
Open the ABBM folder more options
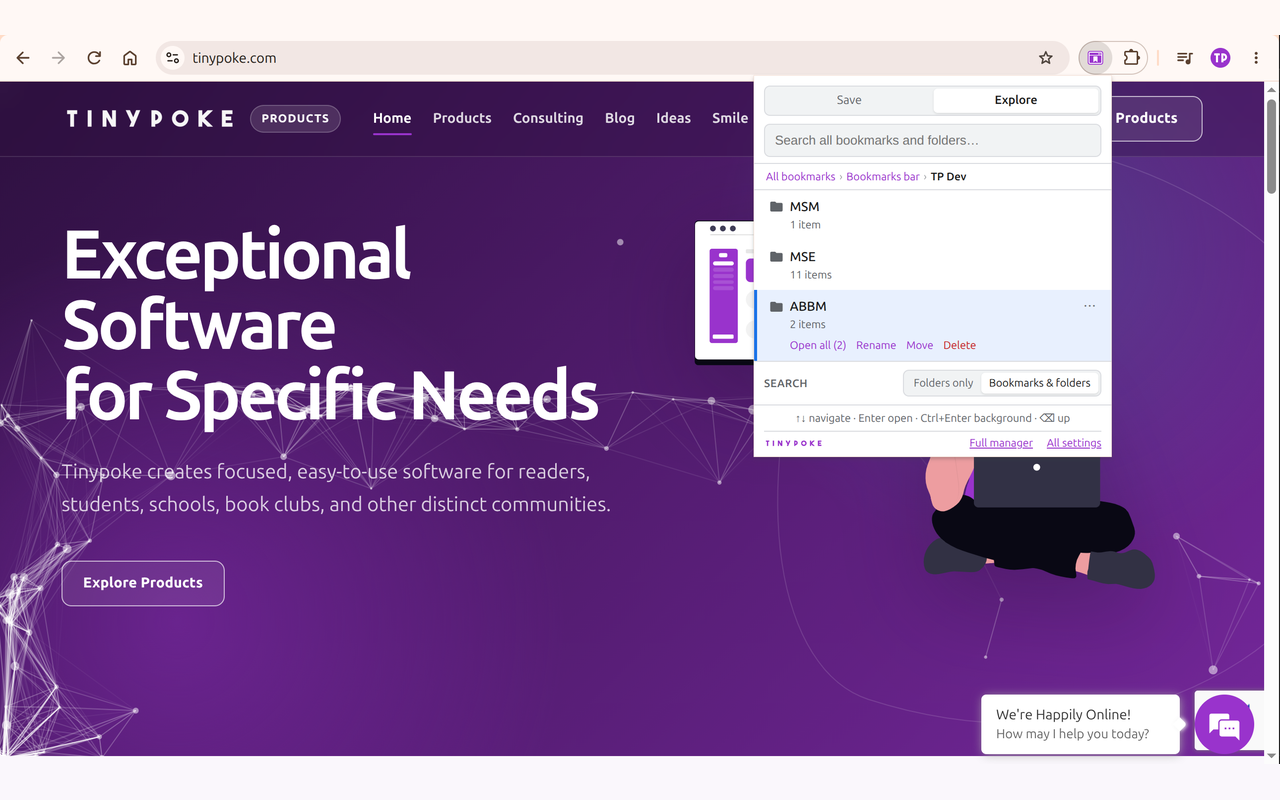1089,306
